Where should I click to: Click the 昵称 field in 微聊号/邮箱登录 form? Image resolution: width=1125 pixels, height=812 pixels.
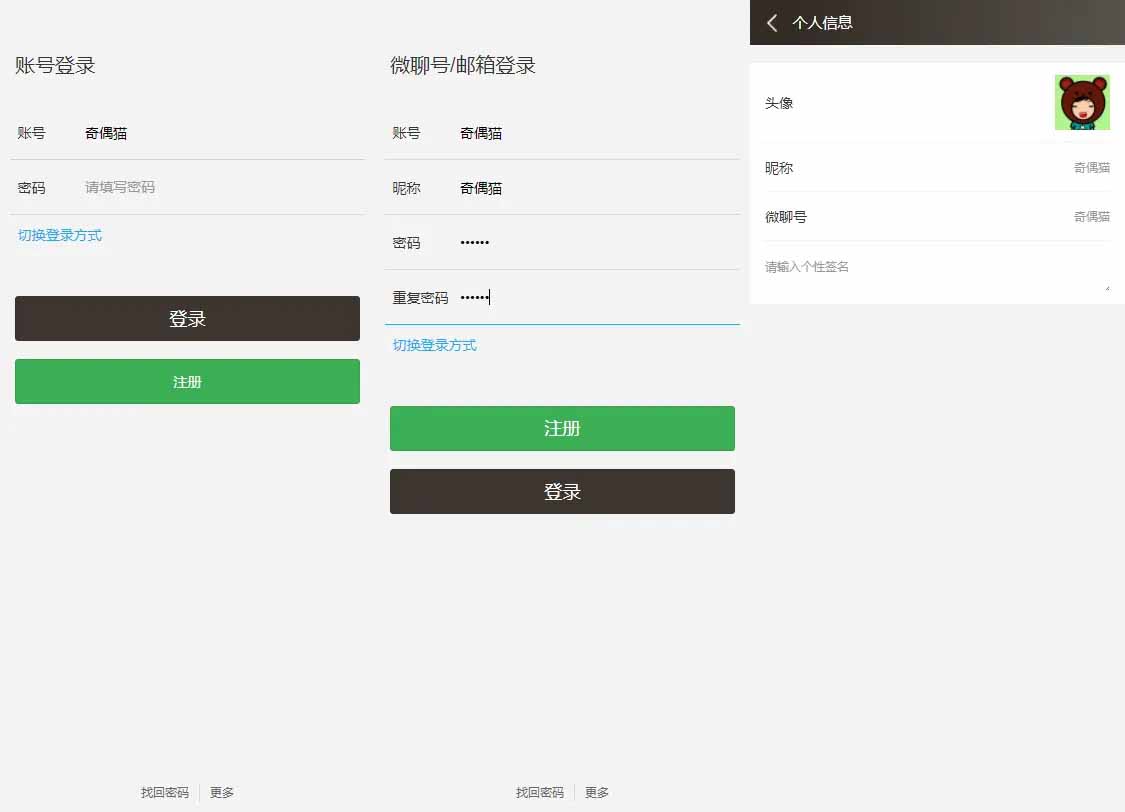[595, 188]
